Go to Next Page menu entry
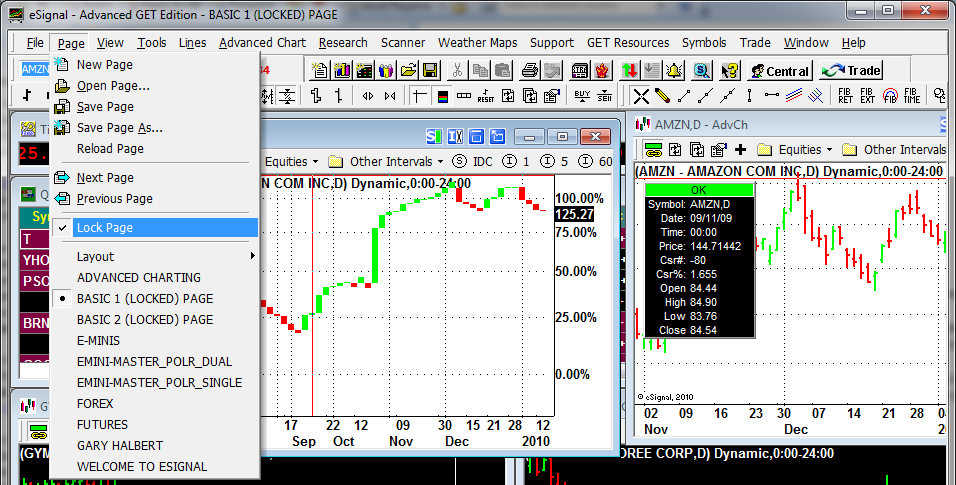 tap(155, 178)
